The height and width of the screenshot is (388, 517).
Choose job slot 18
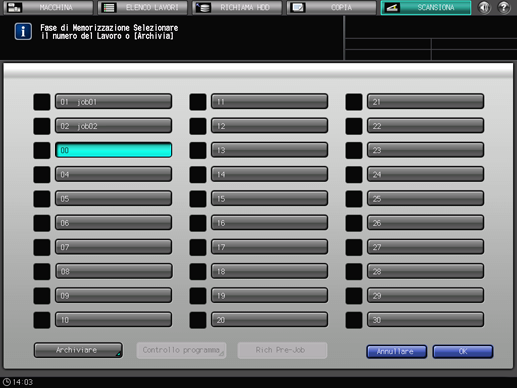pos(270,271)
